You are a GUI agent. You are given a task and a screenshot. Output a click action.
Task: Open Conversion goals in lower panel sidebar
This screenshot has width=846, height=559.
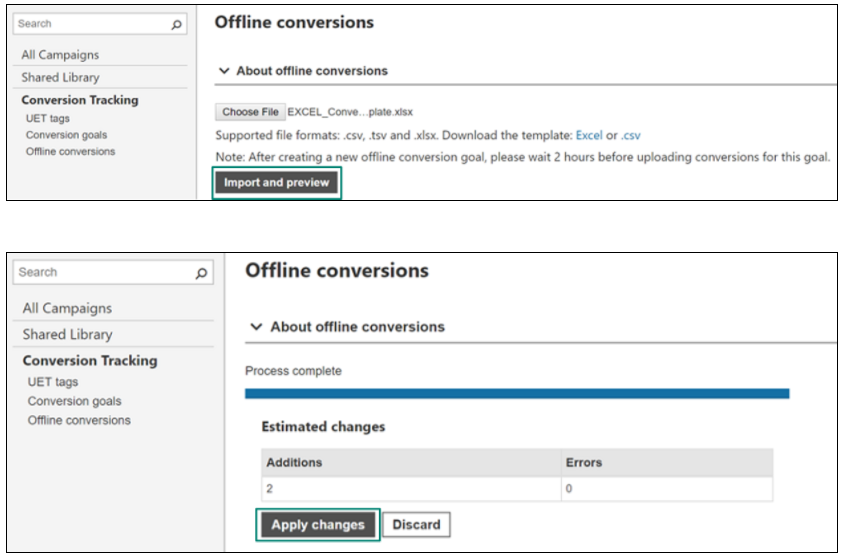(74, 401)
